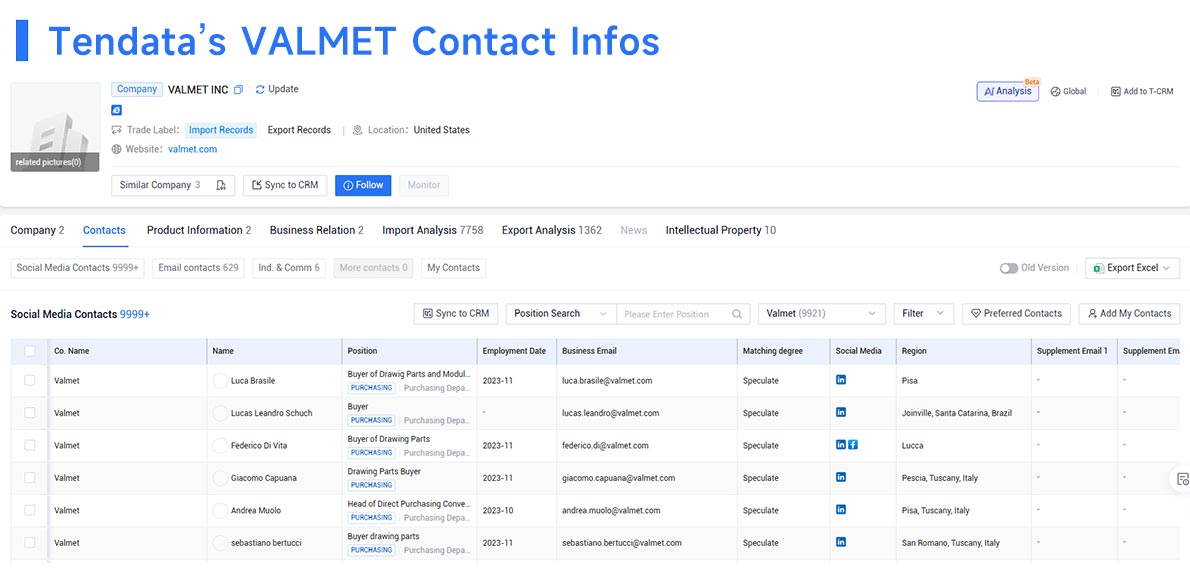Open Facebook icon for Federico Di Vita
The image size is (1190, 572).
(x=853, y=445)
